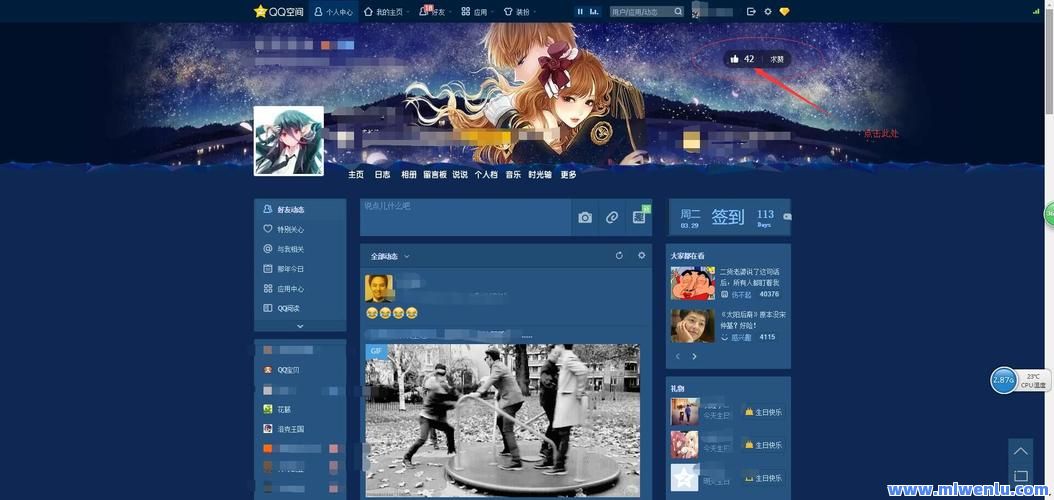Expand the 应用 dropdown in top bar
This screenshot has width=1054, height=500.
[477, 11]
